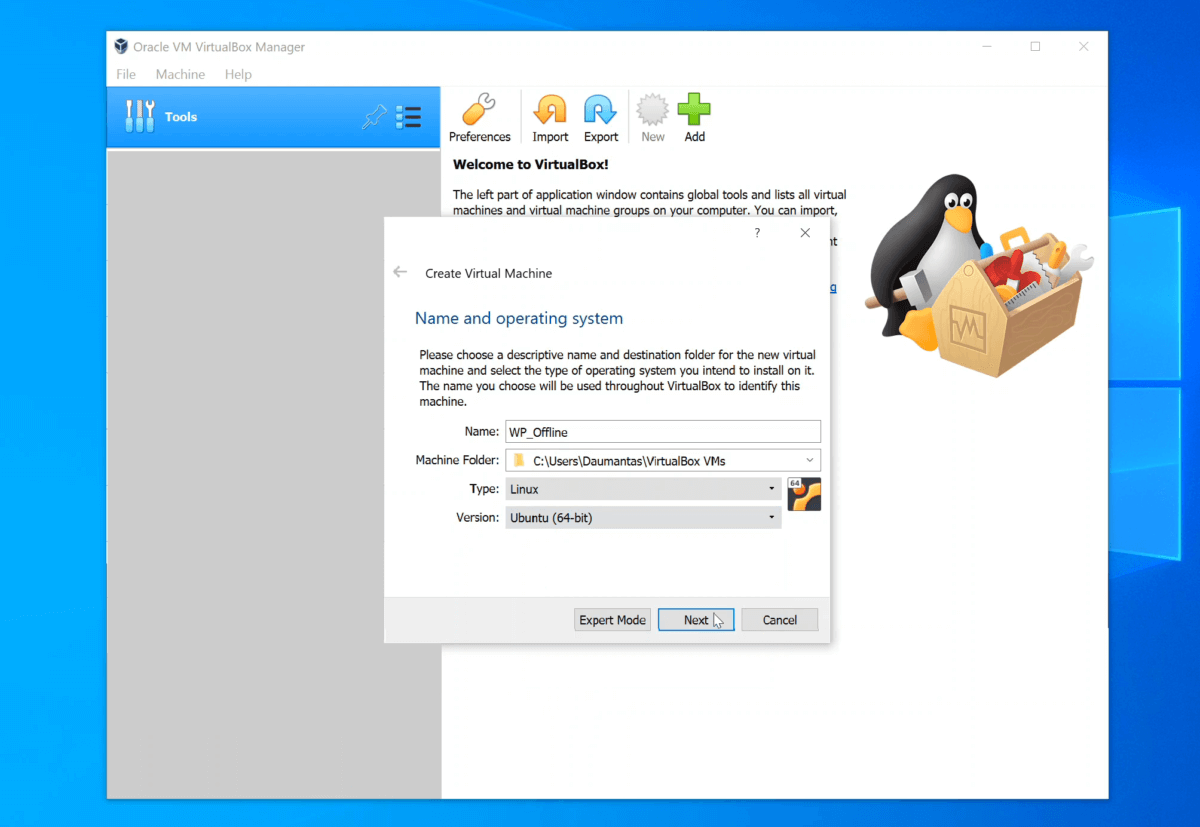
Task: Click the pin icon in Tools row
Action: 373,118
